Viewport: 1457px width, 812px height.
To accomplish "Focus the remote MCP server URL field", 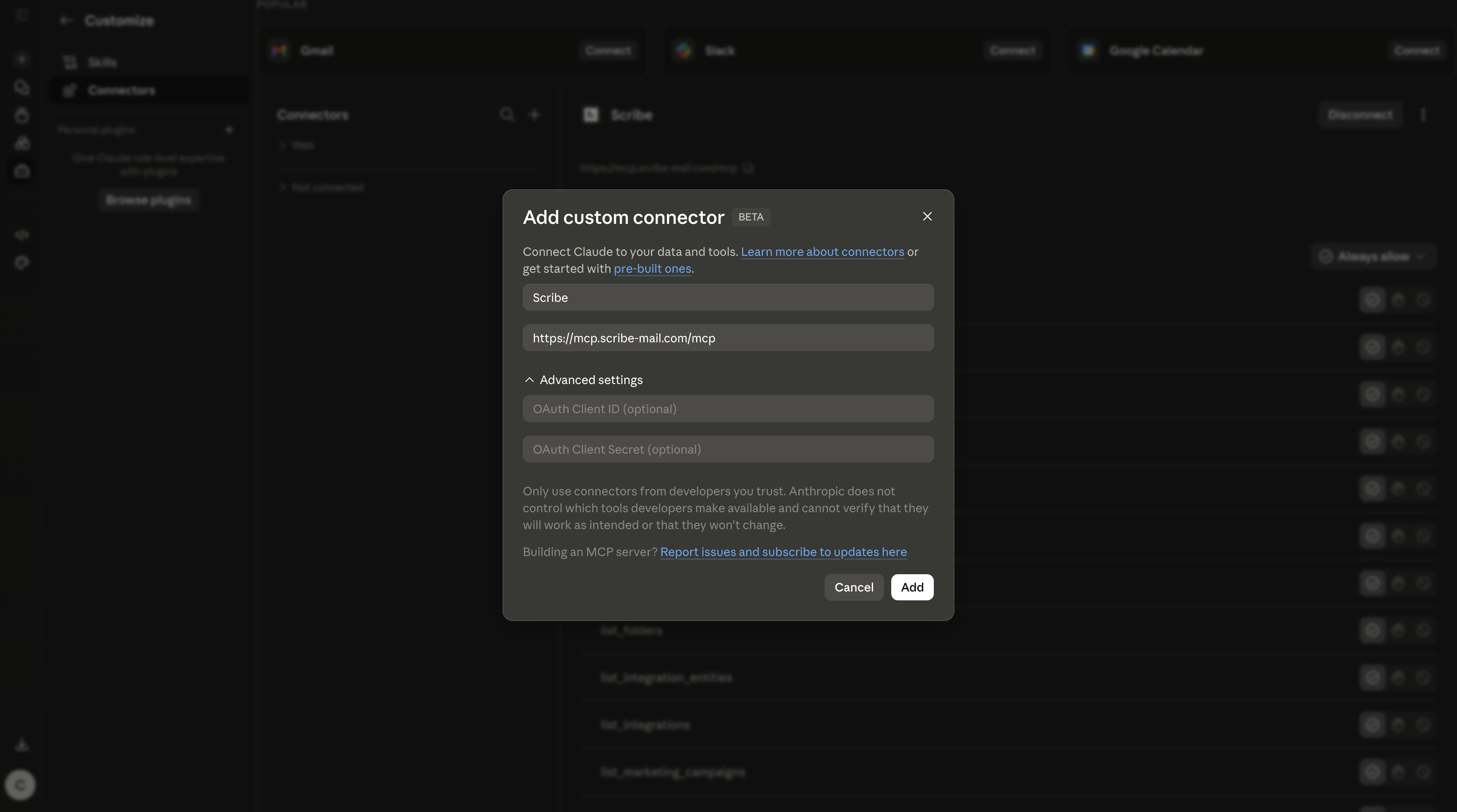I will [x=728, y=338].
